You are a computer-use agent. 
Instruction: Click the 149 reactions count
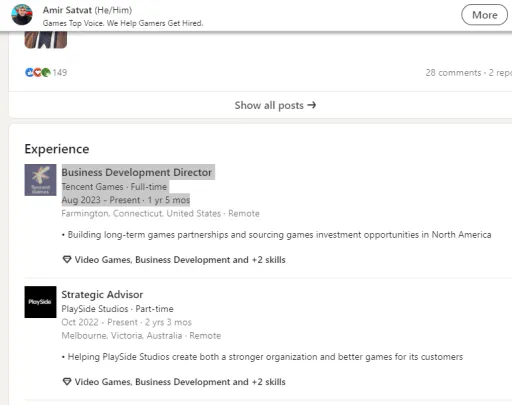click(x=60, y=72)
